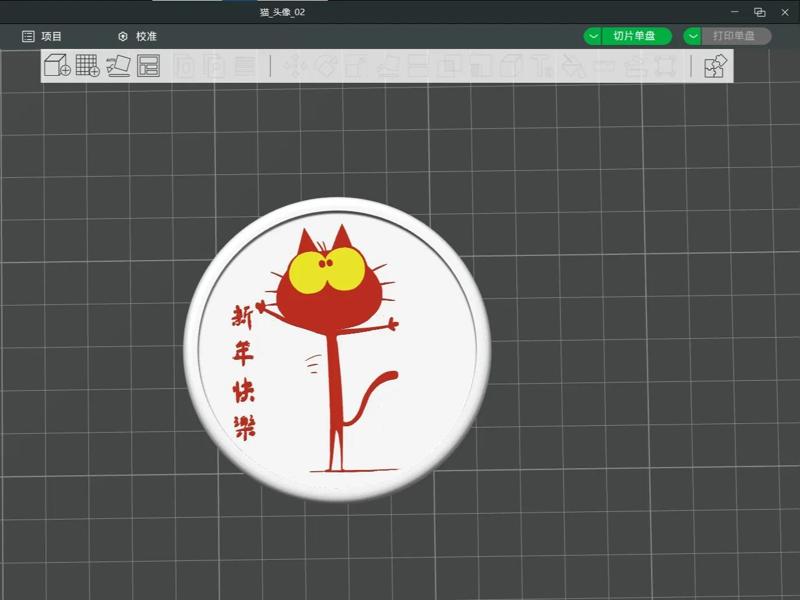Switch to the 校准 tab
The image size is (800, 600).
[x=137, y=36]
